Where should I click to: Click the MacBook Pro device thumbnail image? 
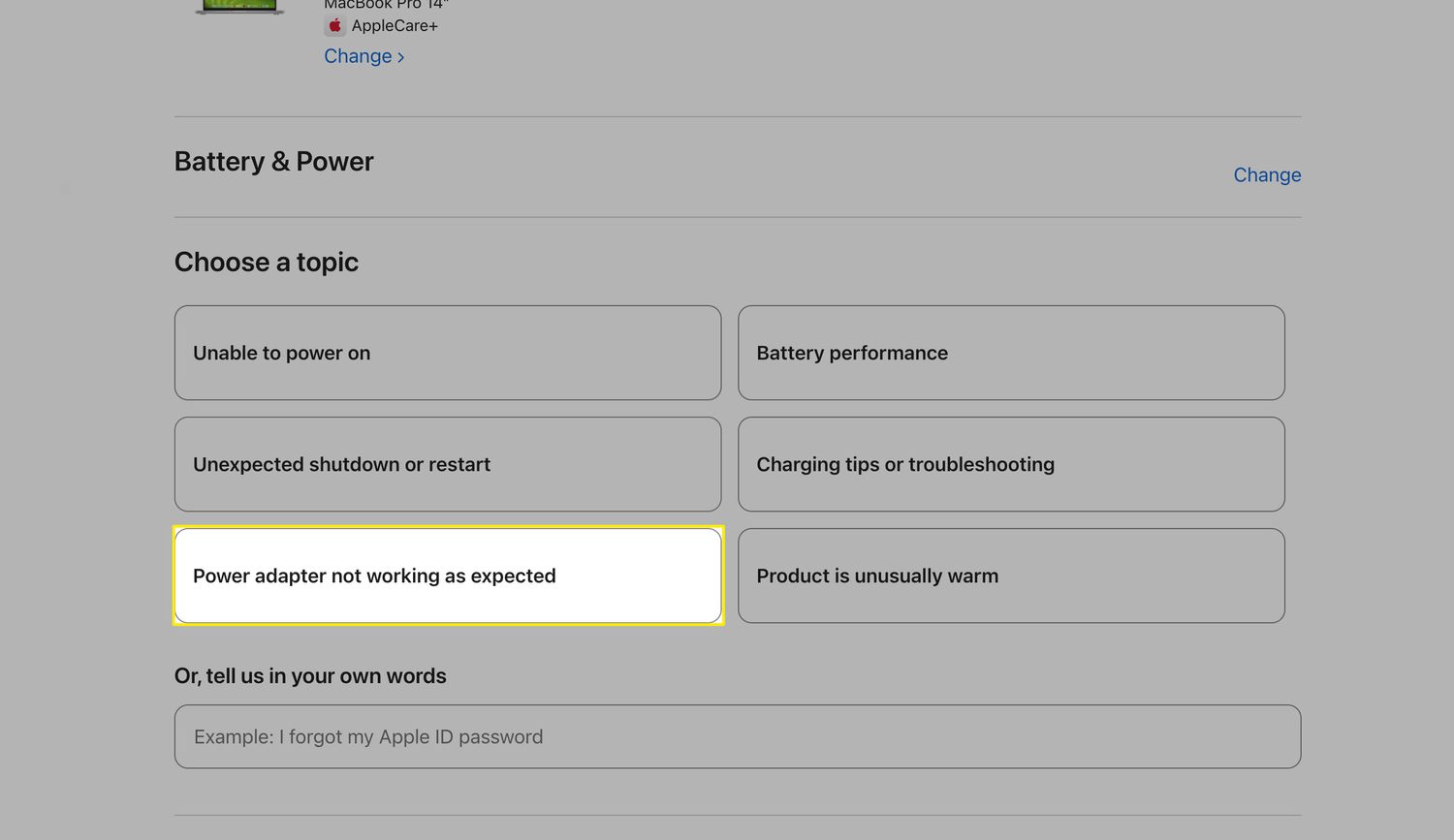(x=239, y=6)
